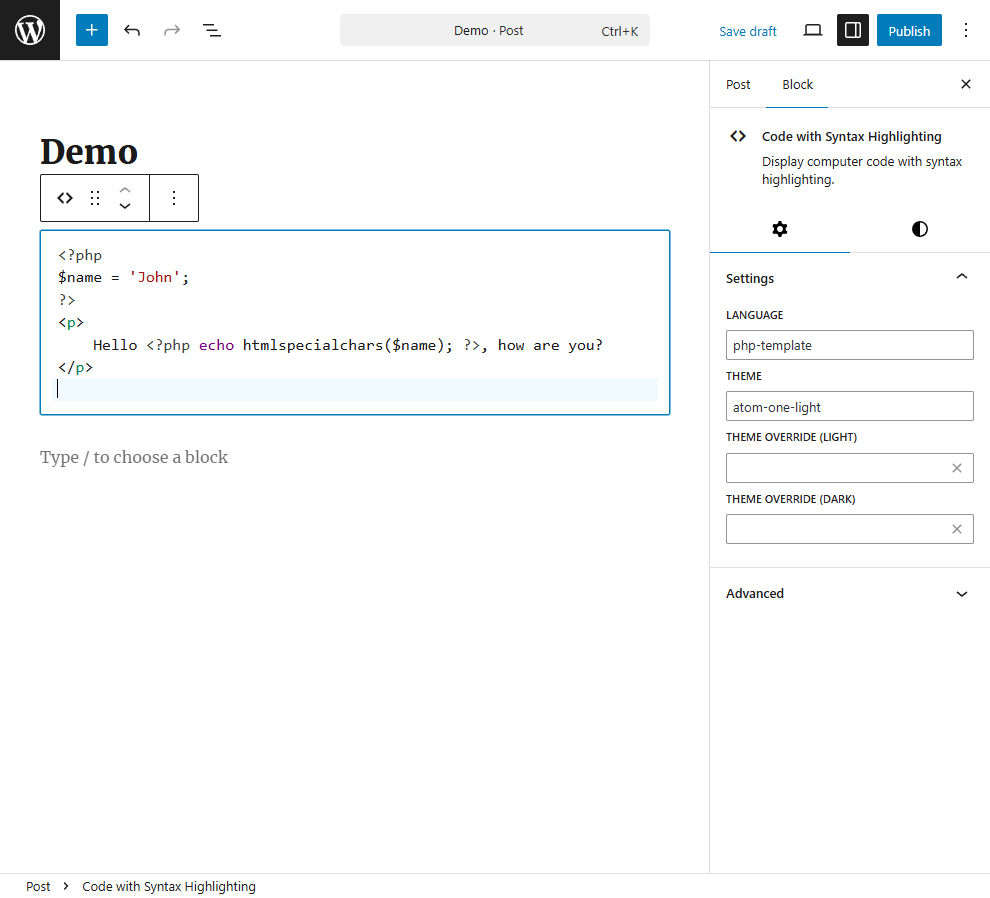Image resolution: width=990 pixels, height=898 pixels.
Task: Redo the last undone change
Action: pyautogui.click(x=172, y=30)
